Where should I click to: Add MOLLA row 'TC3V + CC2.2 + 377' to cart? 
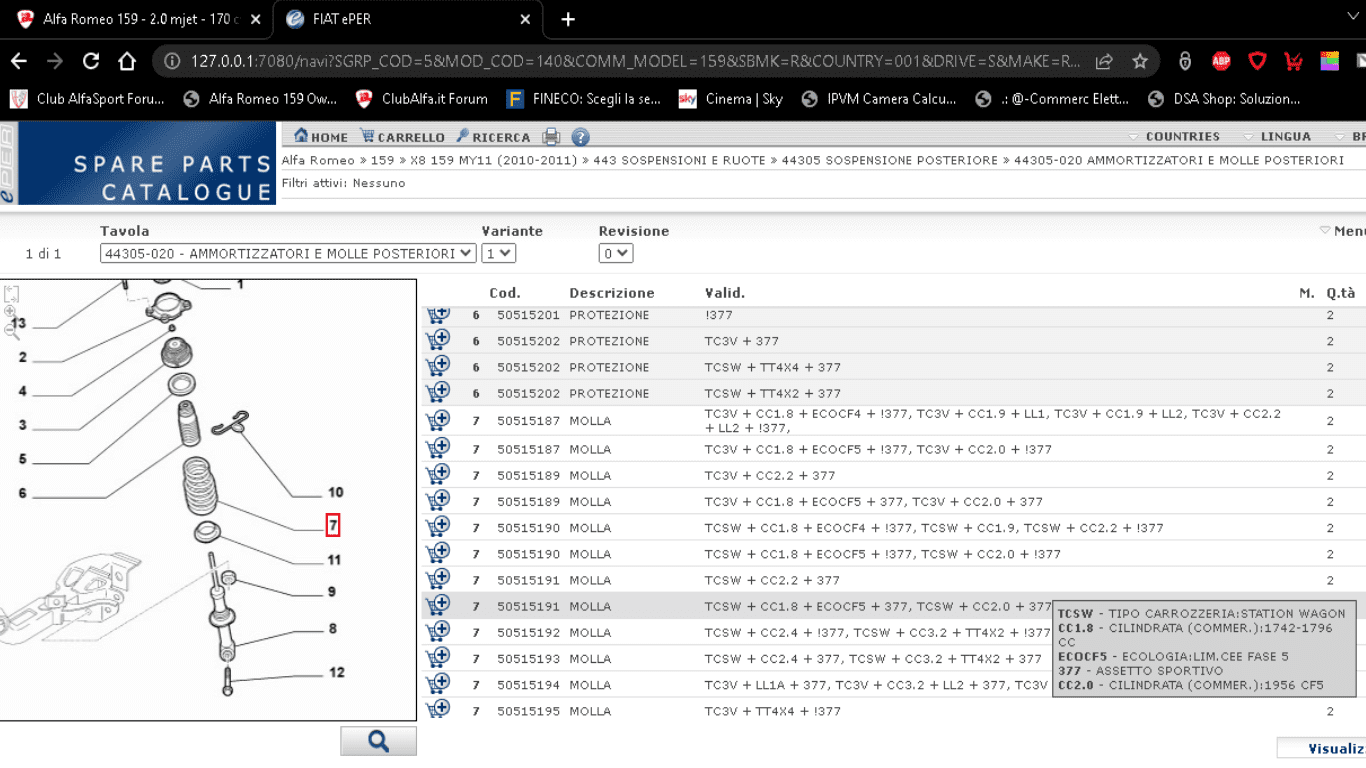pos(438,474)
